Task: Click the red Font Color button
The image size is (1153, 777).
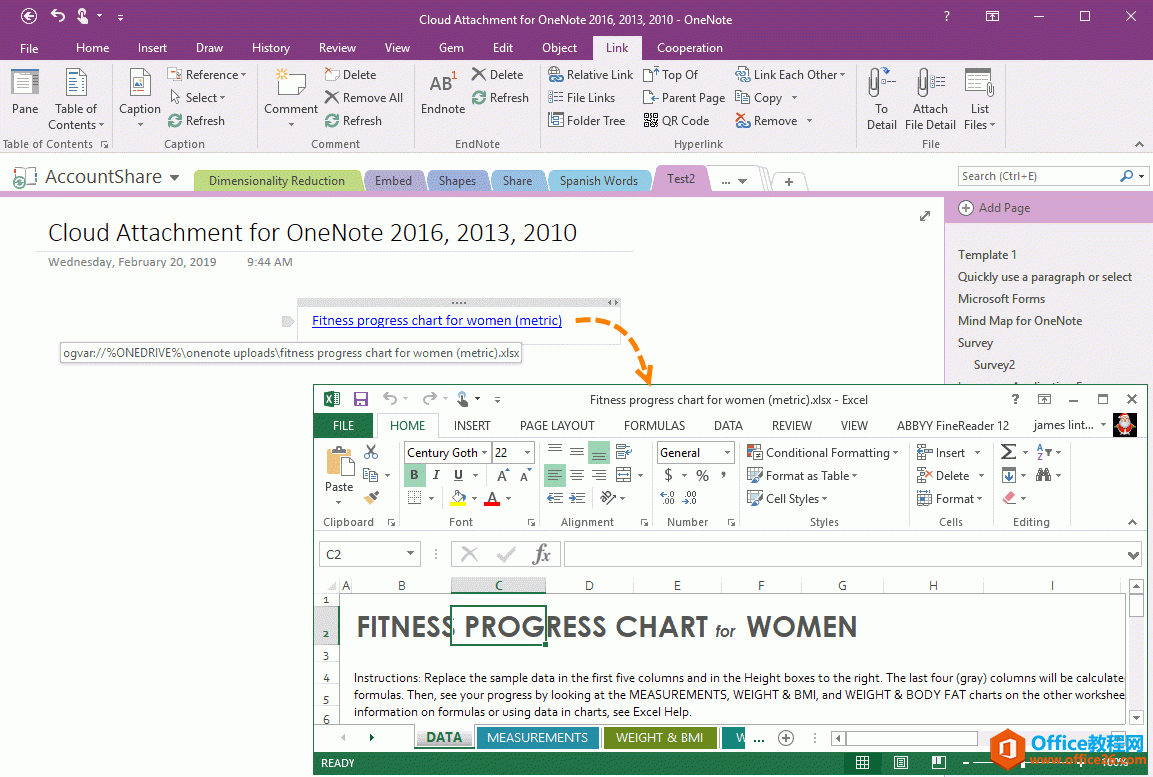Action: click(x=492, y=498)
